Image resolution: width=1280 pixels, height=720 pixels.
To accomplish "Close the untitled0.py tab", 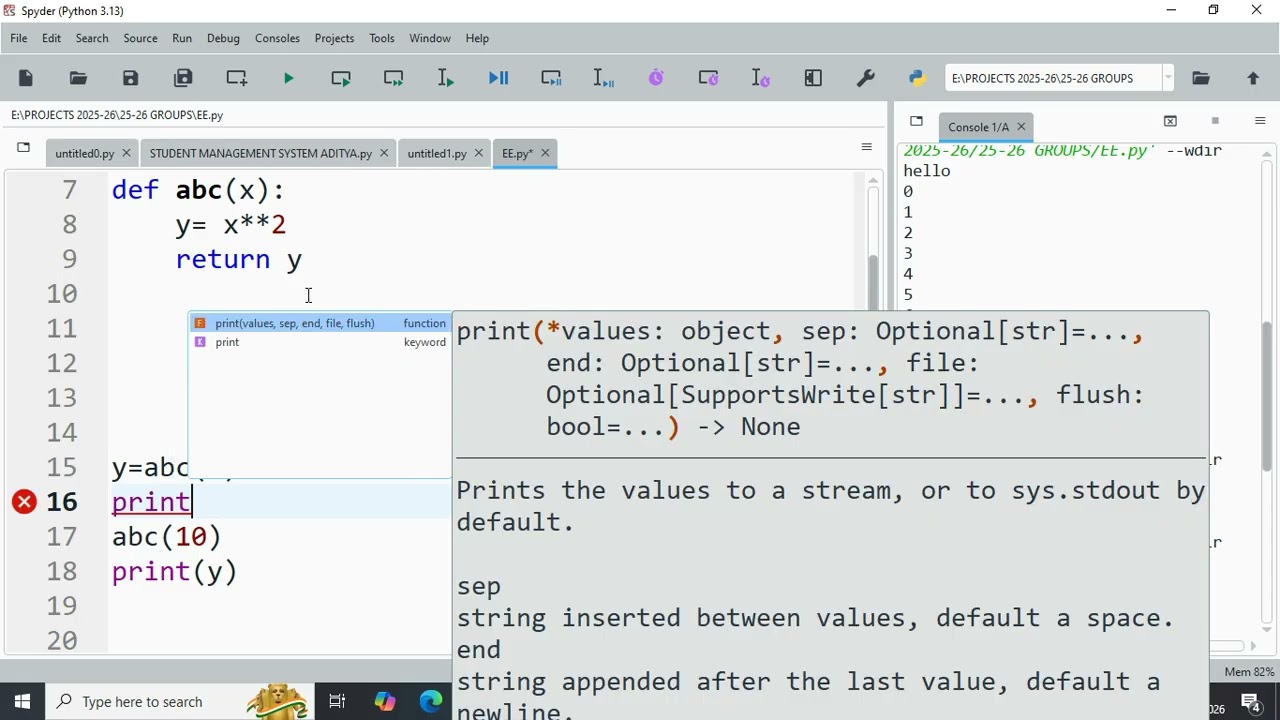I will click(x=126, y=153).
